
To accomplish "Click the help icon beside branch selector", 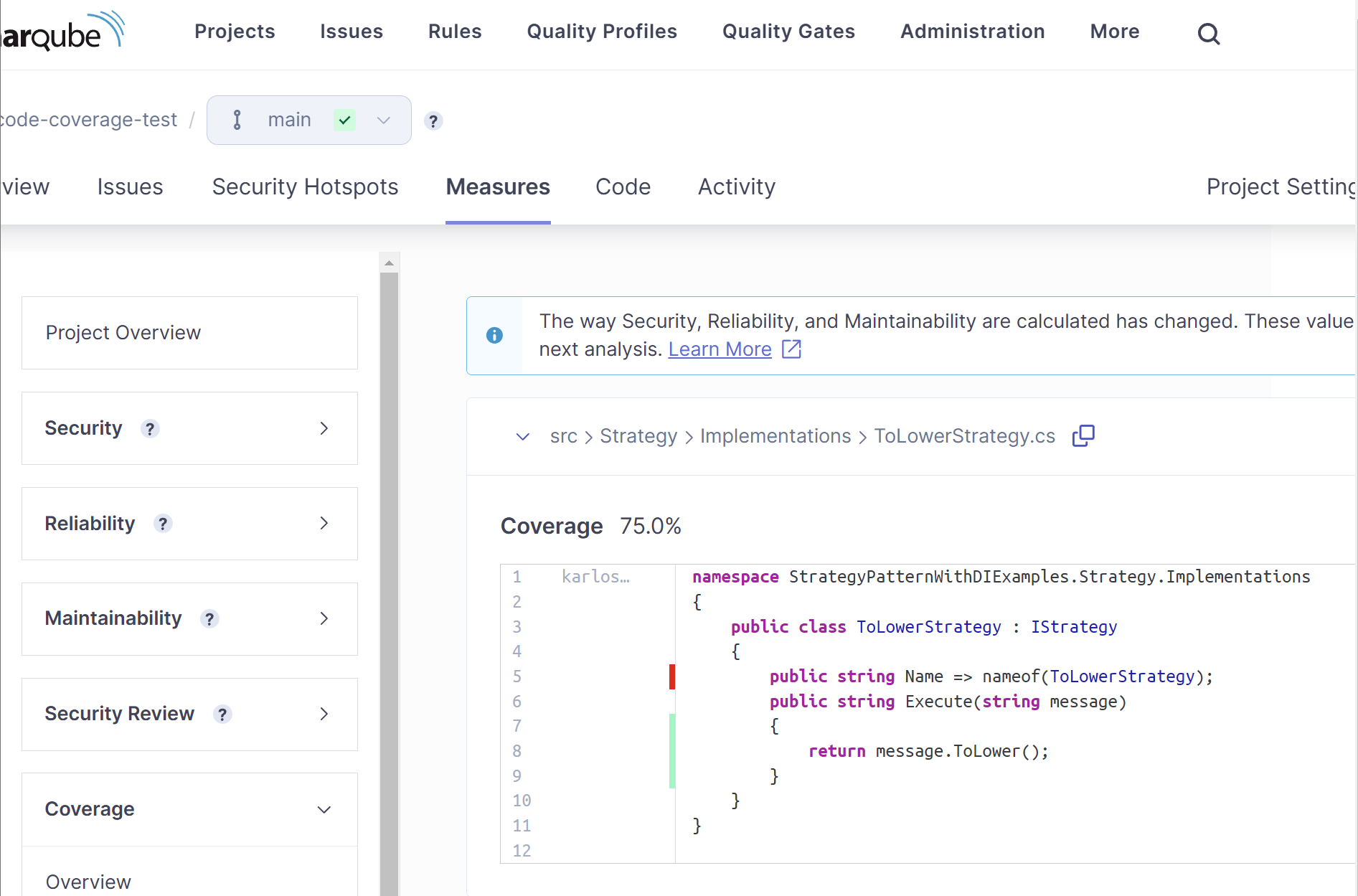I will pos(433,121).
